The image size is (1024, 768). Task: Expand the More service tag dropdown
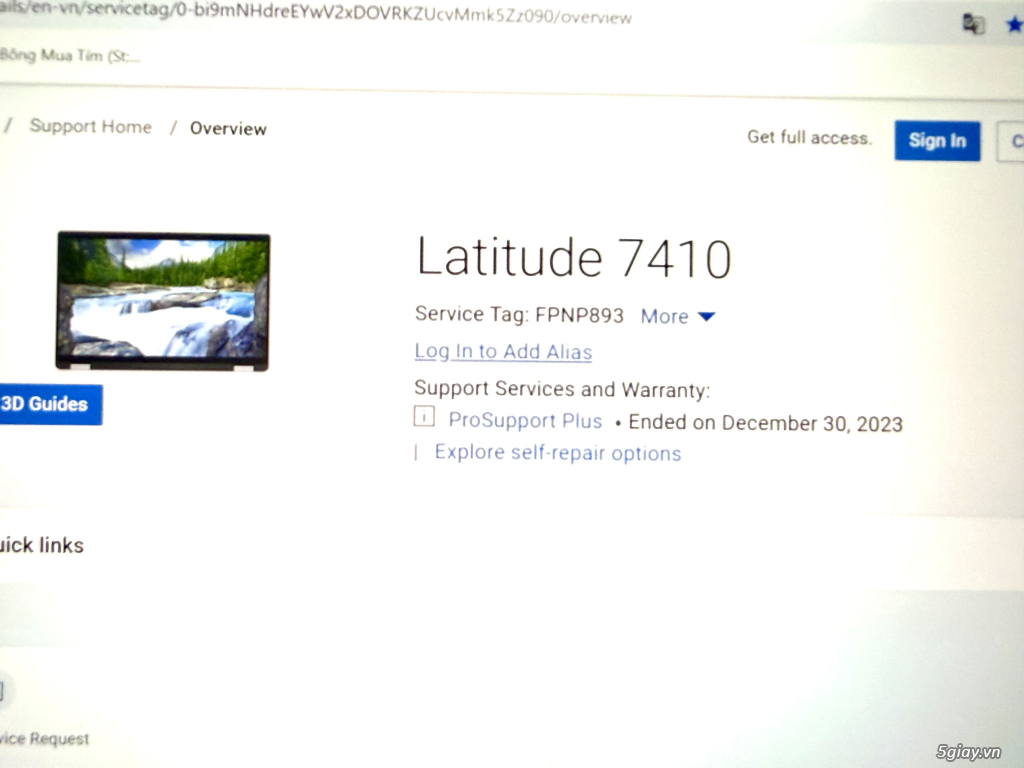pos(678,316)
